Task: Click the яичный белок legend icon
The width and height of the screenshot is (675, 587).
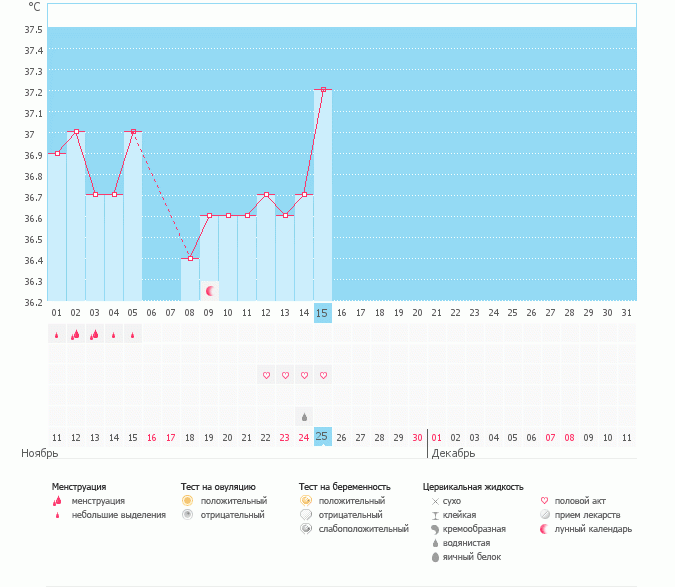Action: pos(435,557)
